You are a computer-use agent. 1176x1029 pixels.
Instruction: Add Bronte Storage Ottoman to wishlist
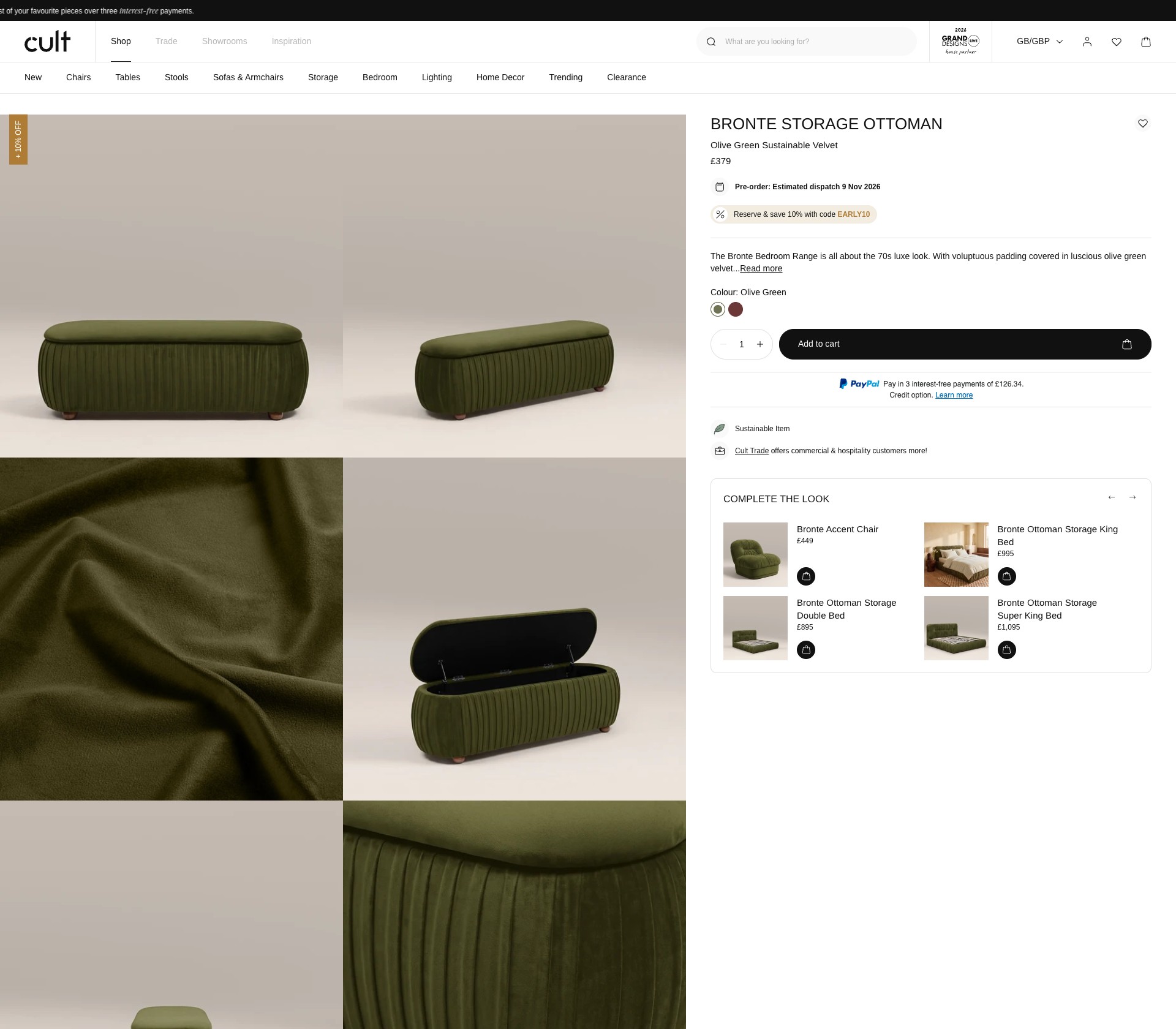tap(1143, 124)
